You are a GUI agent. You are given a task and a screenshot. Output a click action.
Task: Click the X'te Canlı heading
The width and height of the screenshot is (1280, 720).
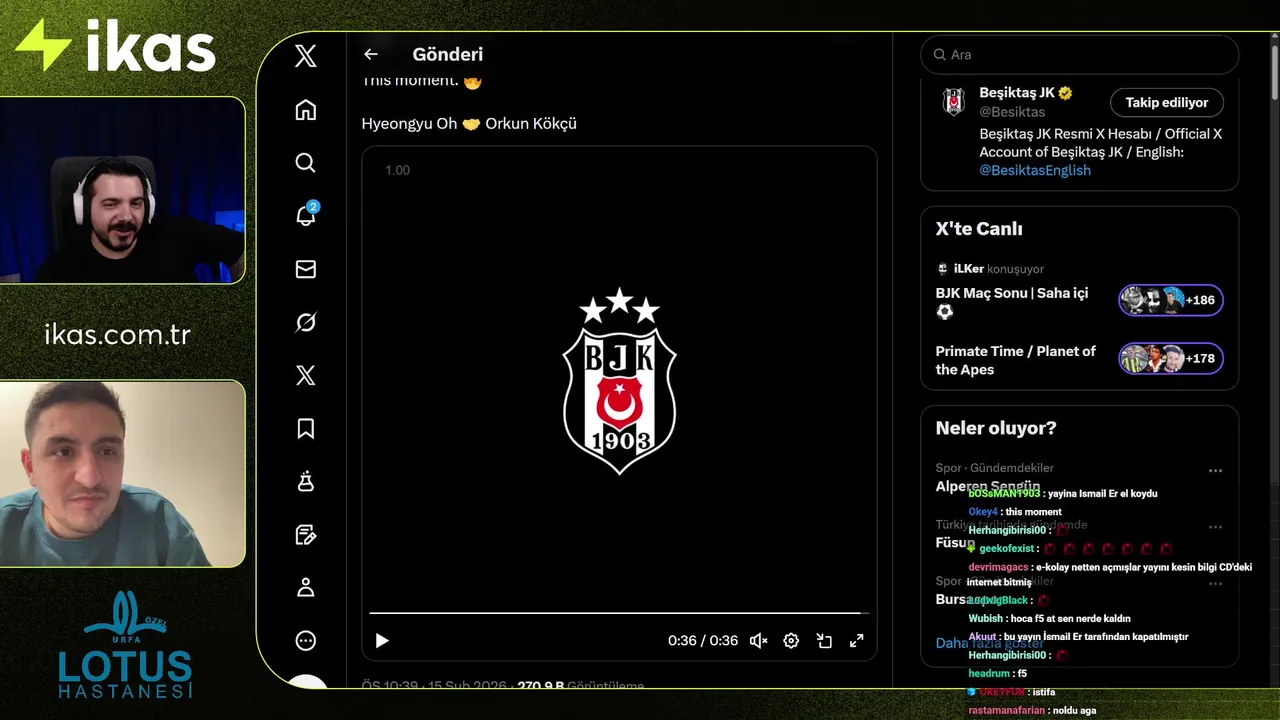point(979,229)
